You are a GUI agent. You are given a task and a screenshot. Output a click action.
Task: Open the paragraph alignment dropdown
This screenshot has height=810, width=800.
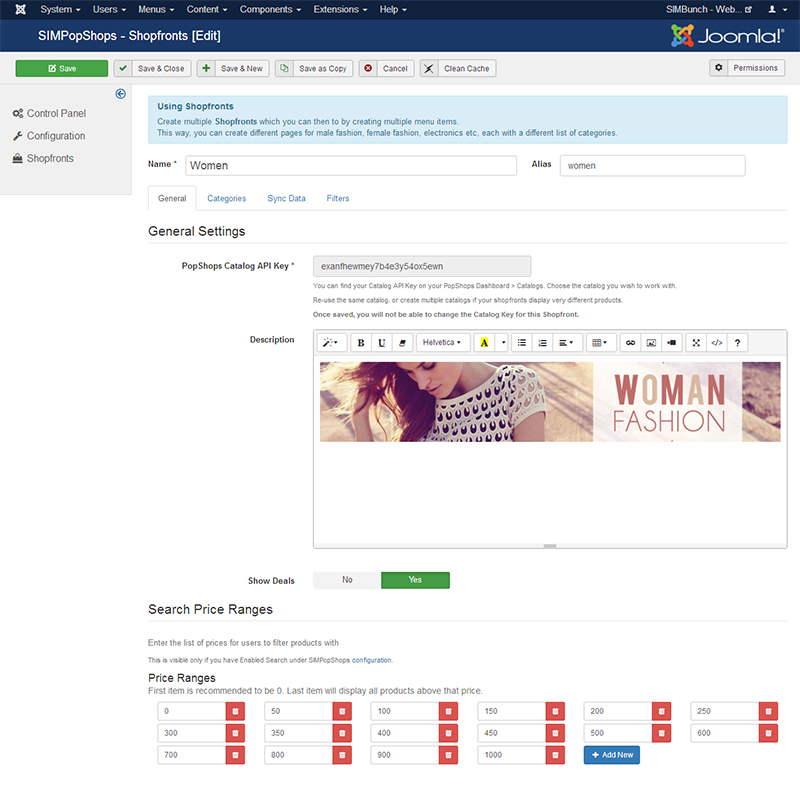tap(567, 342)
